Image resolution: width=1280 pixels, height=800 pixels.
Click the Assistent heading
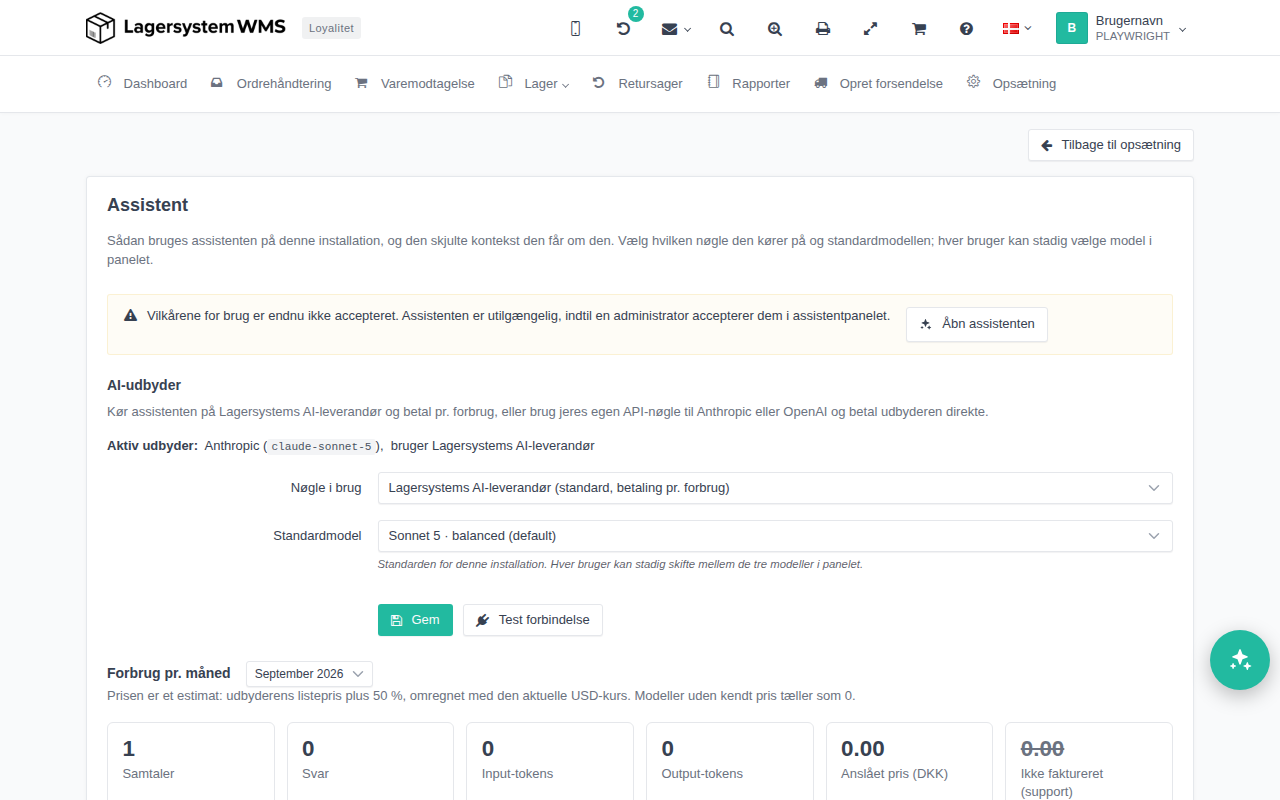click(x=148, y=205)
